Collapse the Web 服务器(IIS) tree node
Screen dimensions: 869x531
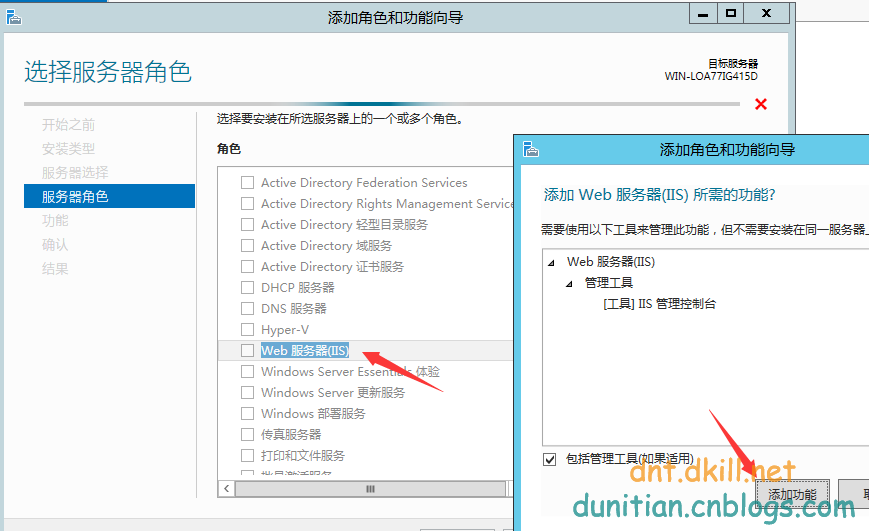point(551,263)
